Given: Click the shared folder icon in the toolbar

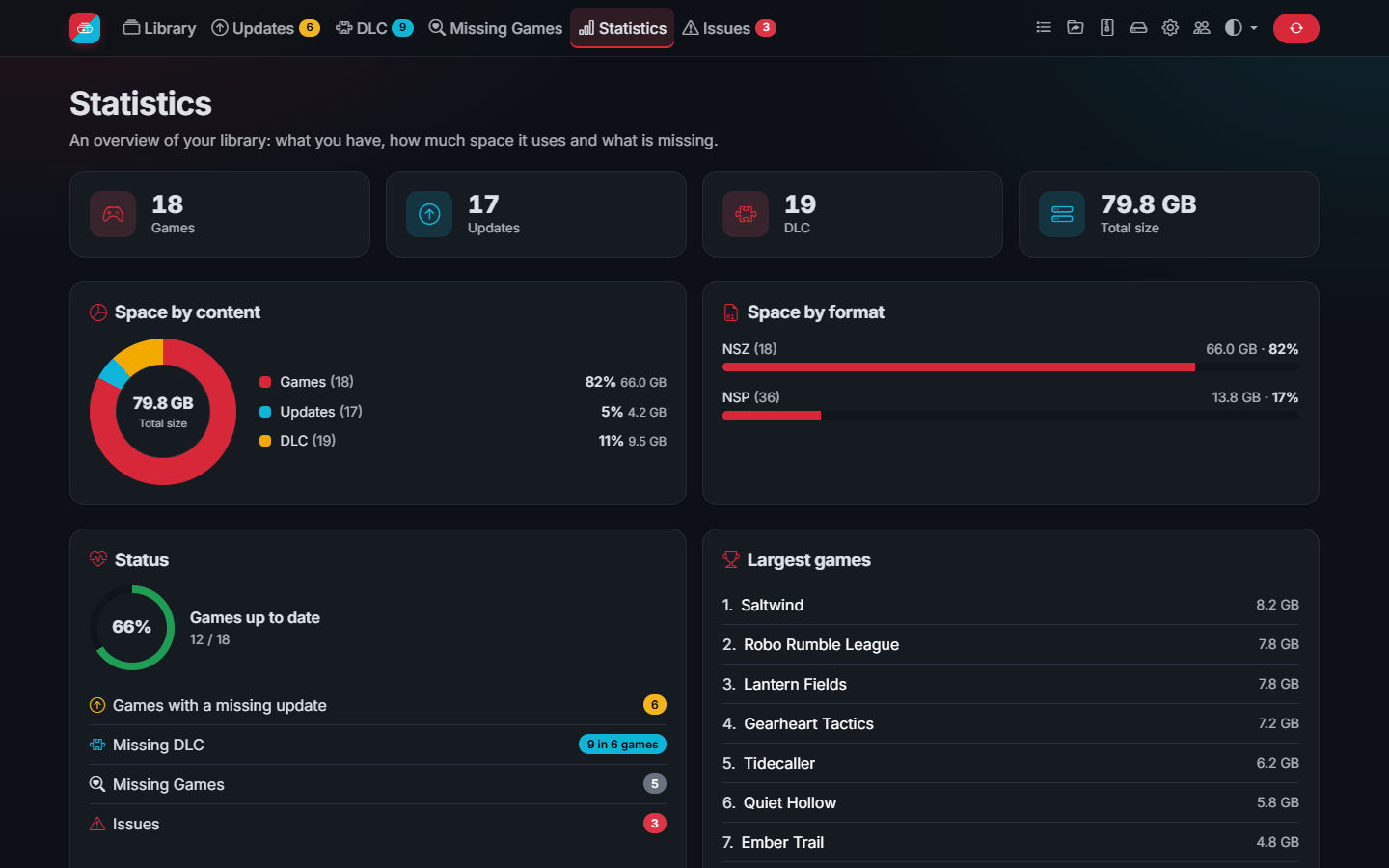Looking at the screenshot, I should click(1076, 28).
